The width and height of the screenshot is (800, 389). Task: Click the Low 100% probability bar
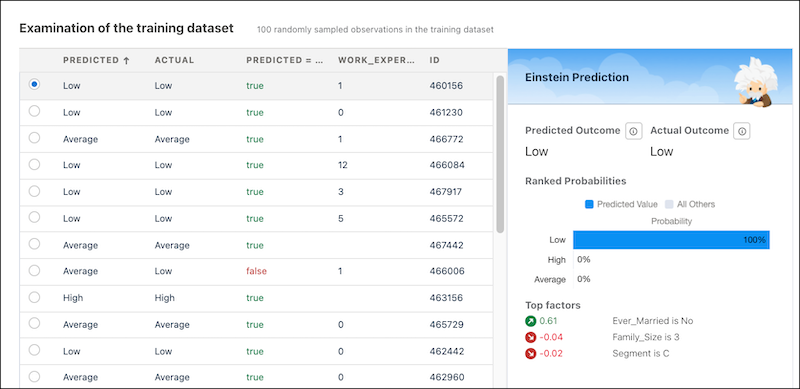click(x=671, y=239)
